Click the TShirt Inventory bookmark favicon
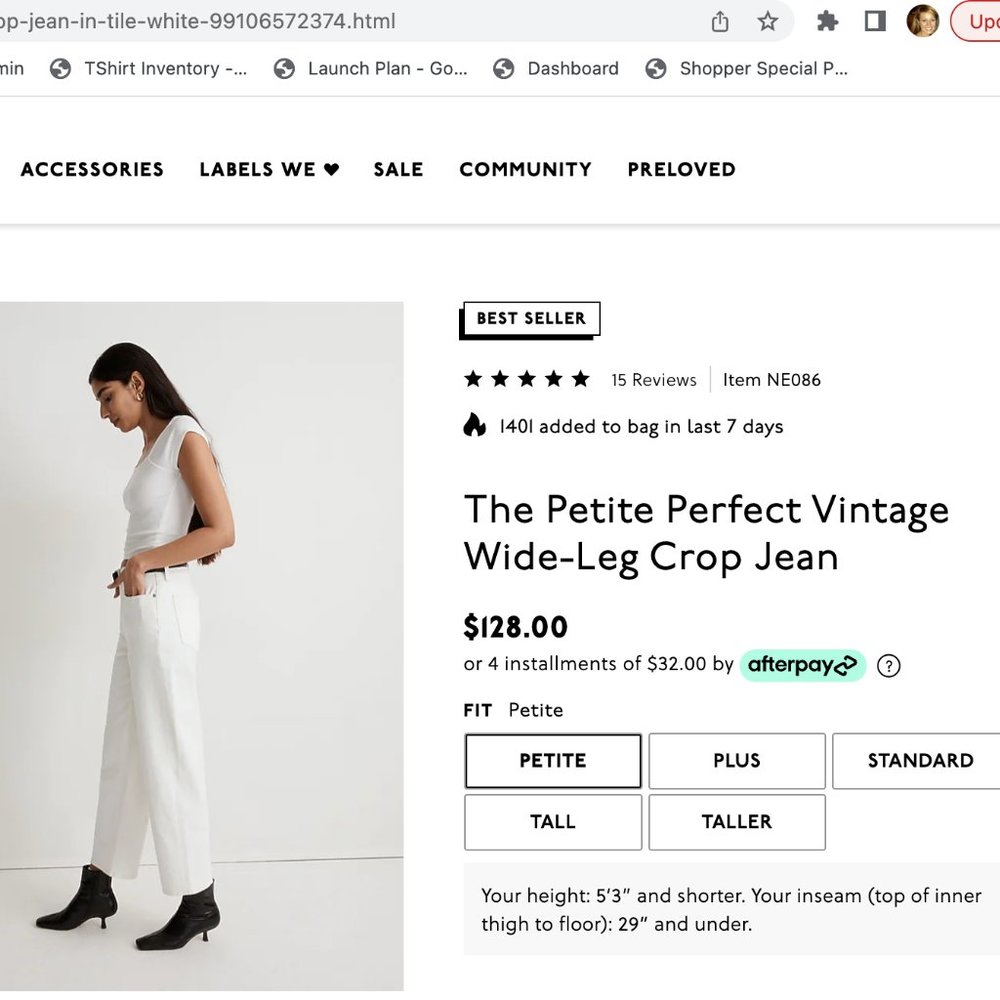 [62, 68]
